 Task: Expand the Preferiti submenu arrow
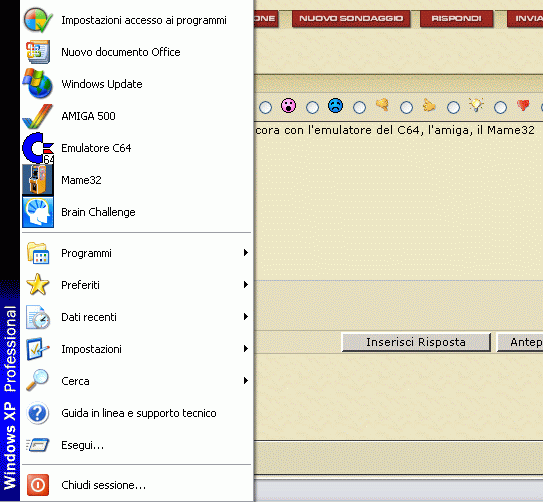(246, 285)
